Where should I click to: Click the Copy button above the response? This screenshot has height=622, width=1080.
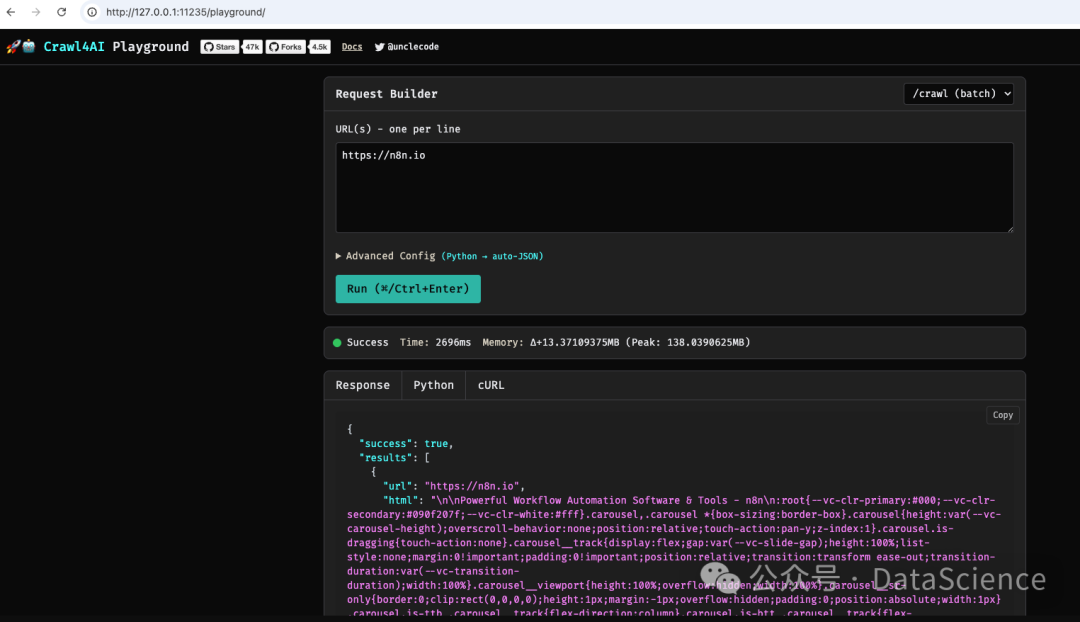[x=1002, y=414]
